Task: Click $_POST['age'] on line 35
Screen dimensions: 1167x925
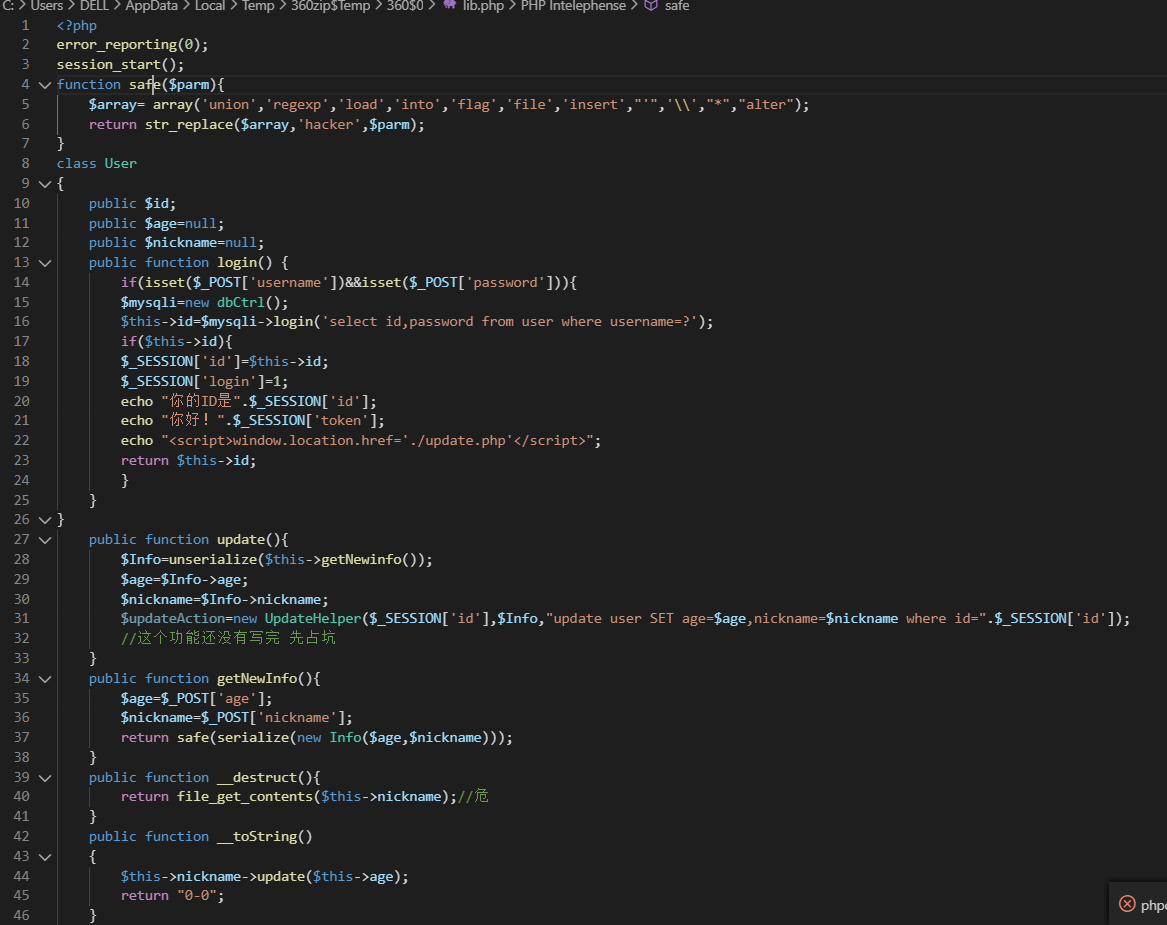Action: click(x=212, y=698)
